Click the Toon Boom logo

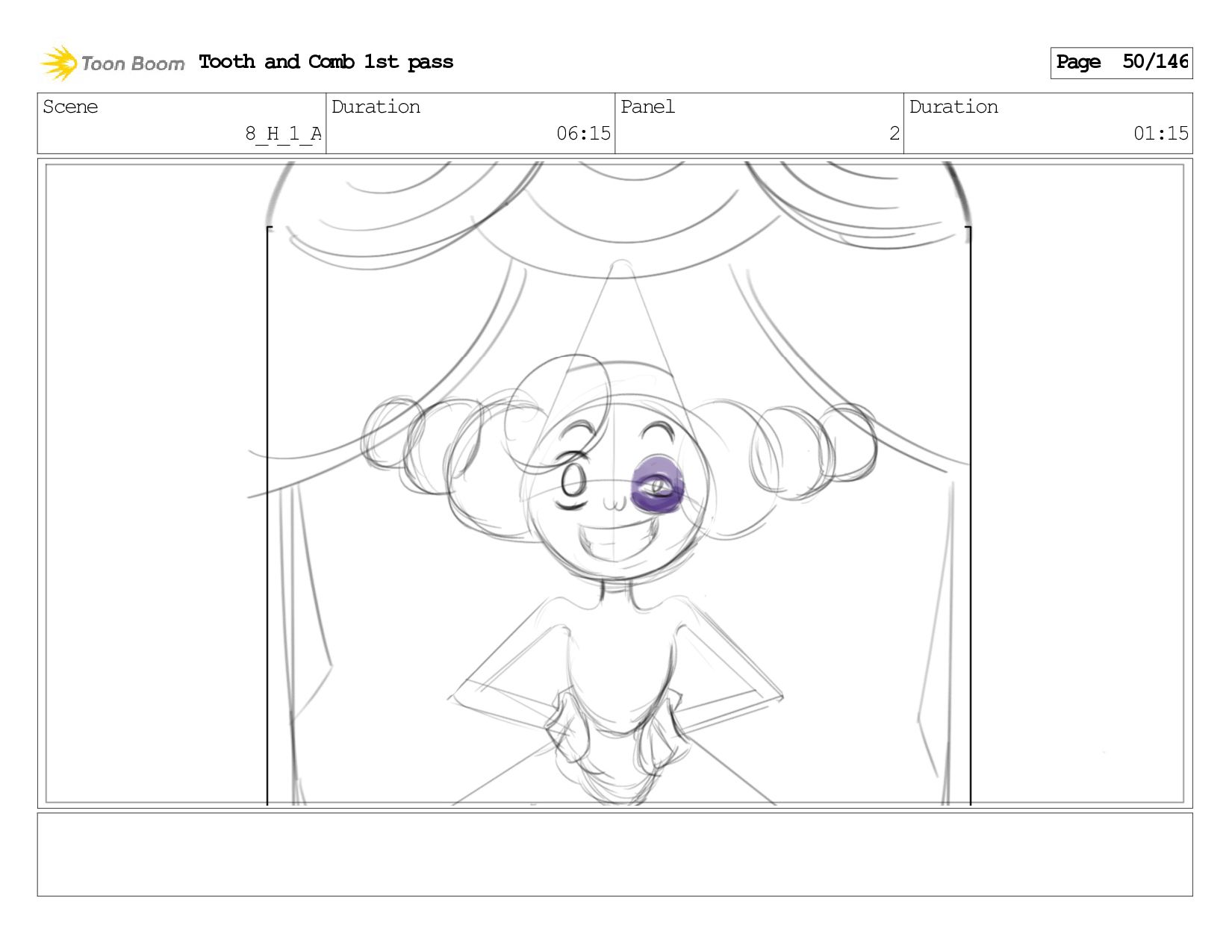click(x=112, y=63)
